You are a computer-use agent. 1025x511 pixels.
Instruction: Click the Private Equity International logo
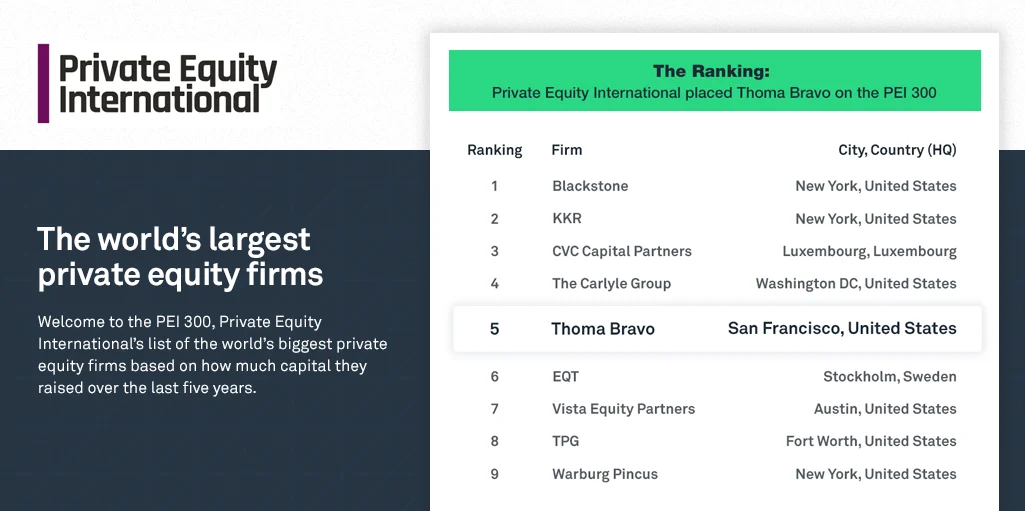(x=158, y=84)
